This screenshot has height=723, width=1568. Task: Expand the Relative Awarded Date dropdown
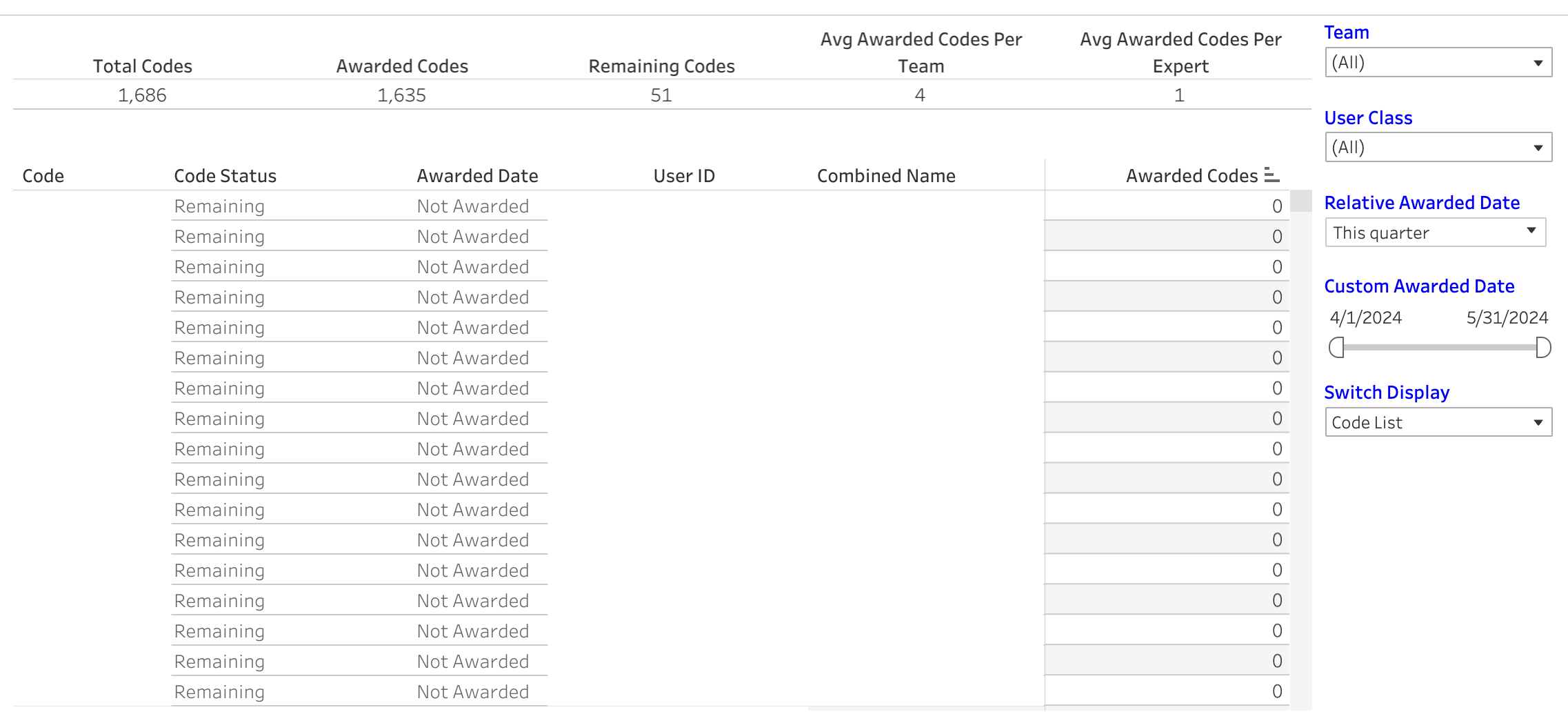1436,232
